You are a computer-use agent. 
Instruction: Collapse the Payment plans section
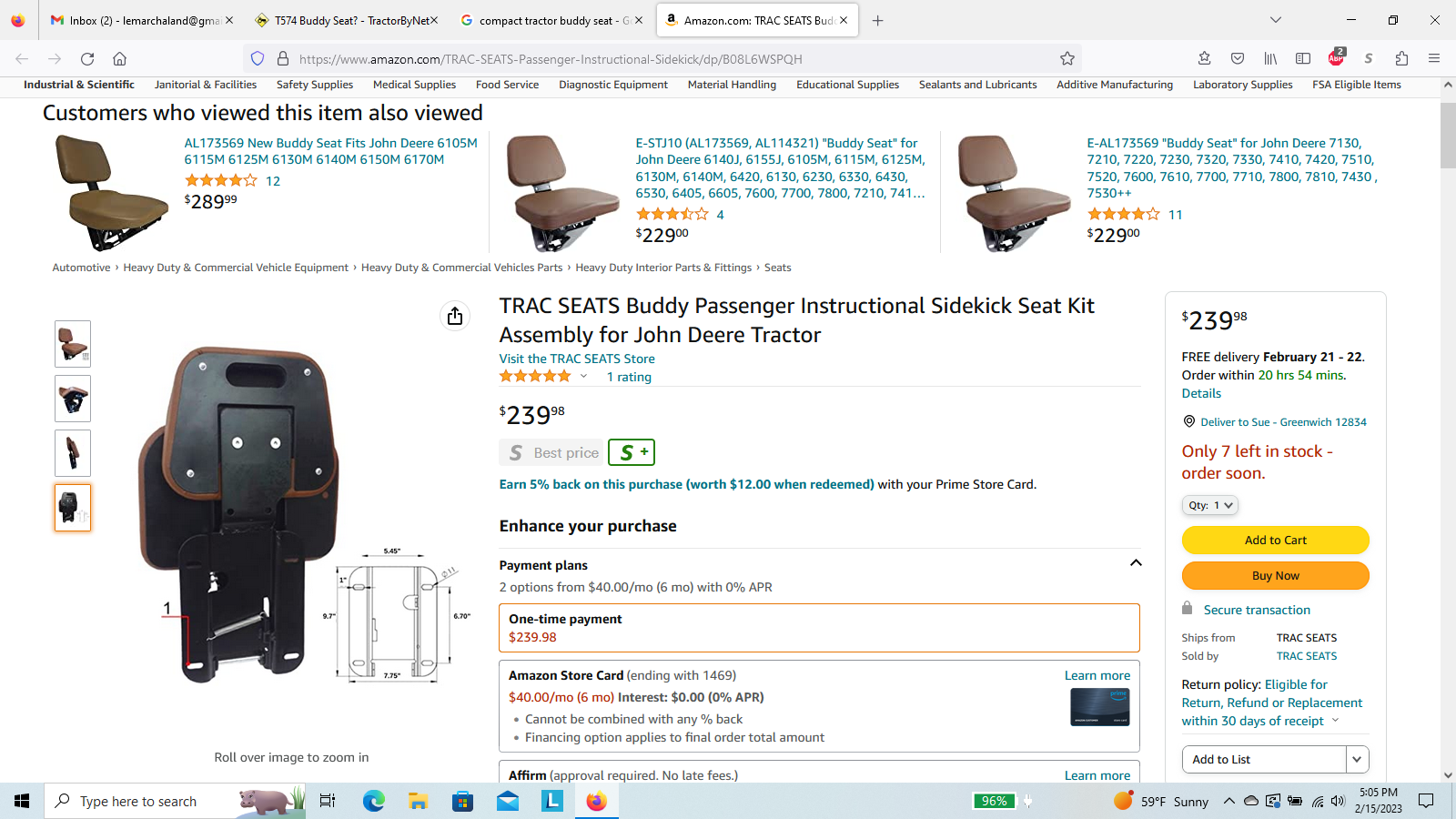tap(1136, 563)
